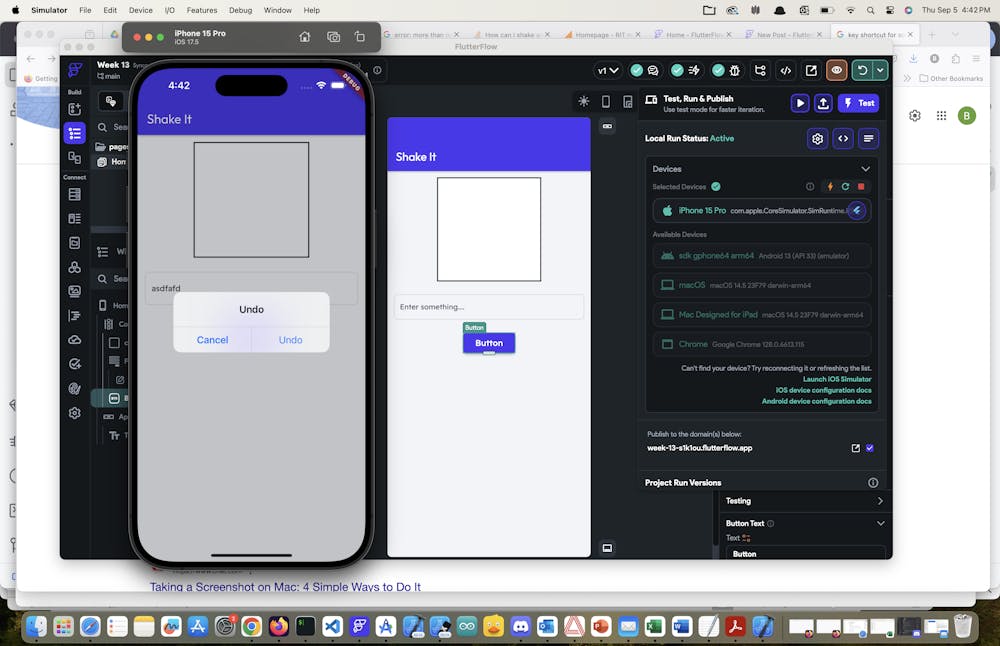Open the comments icon in top toolbar
The image size is (1000, 646).
coord(653,70)
